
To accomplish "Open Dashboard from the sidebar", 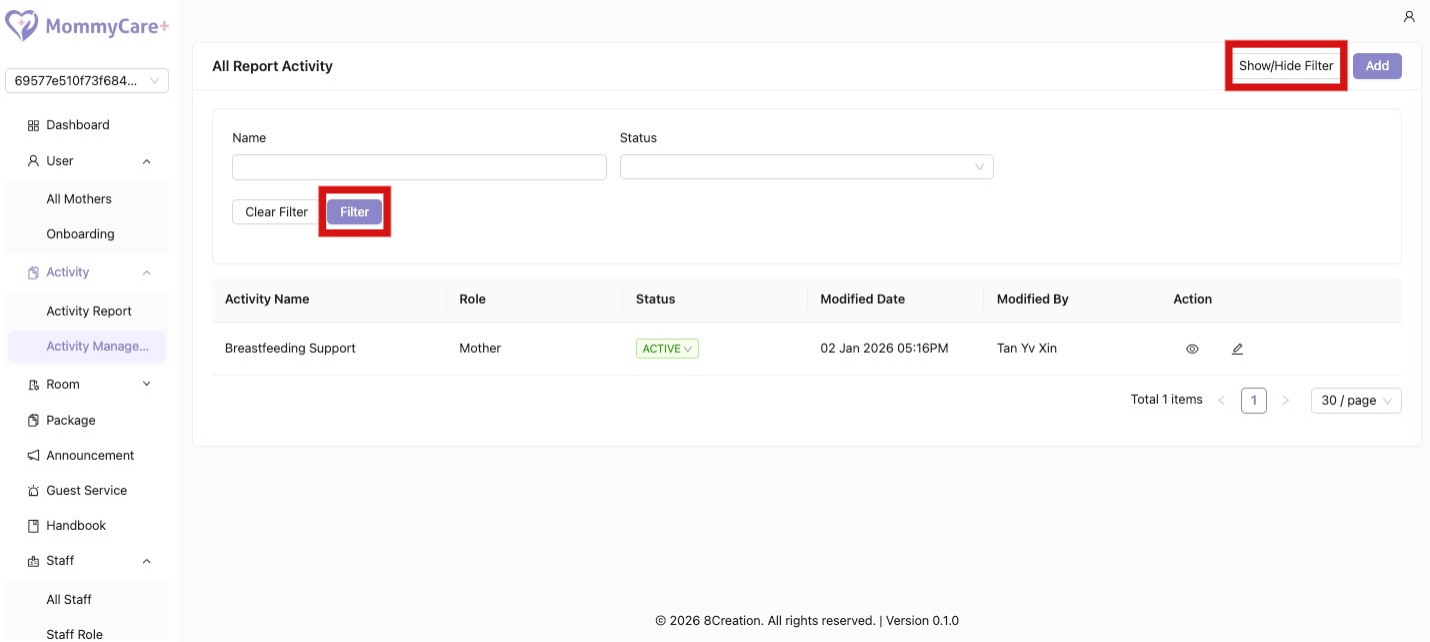I will click(x=77, y=125).
